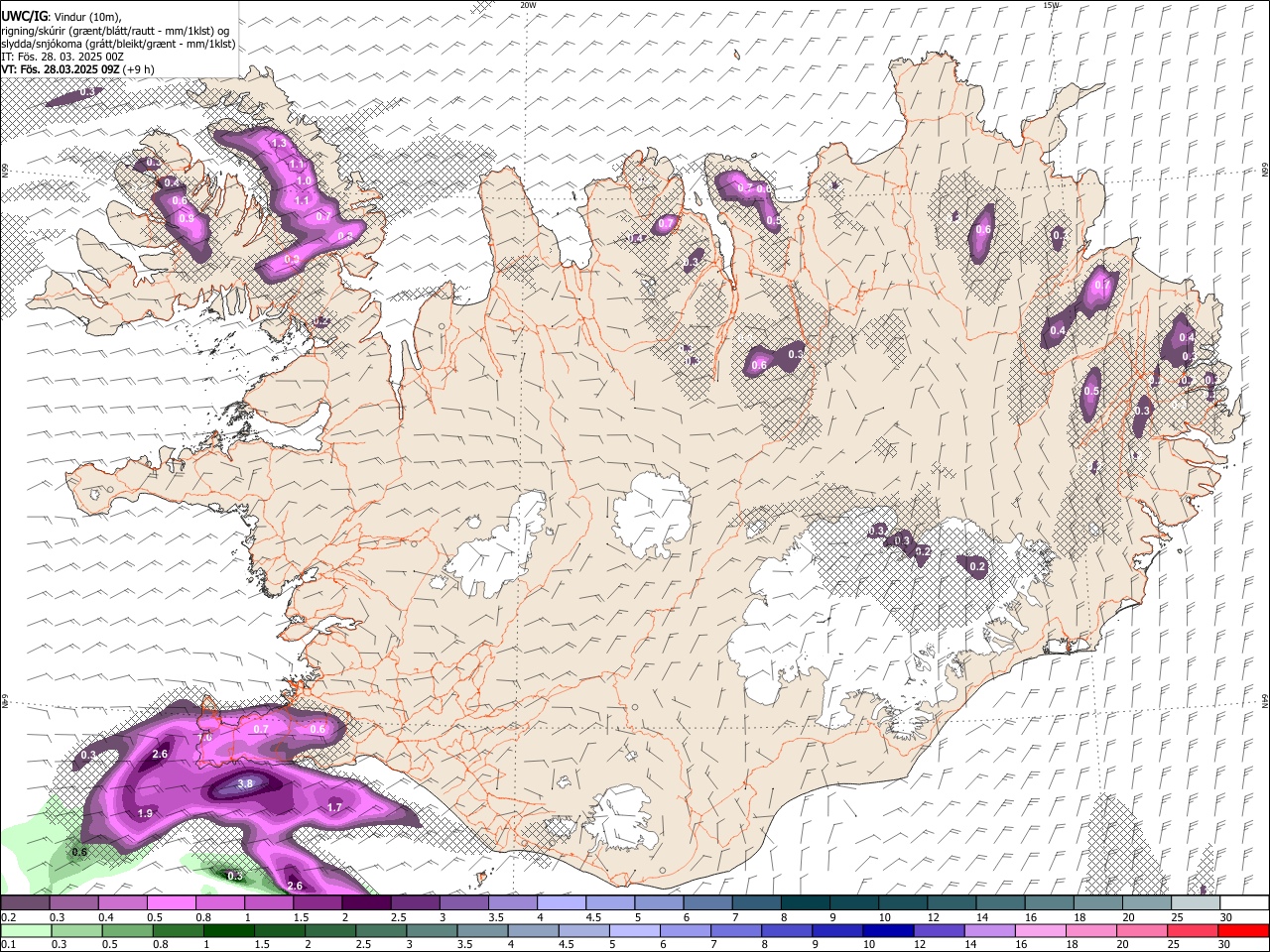Select lower legend swatch between 16 and 18
The width and height of the screenshot is (1270, 952).
tap(1042, 931)
